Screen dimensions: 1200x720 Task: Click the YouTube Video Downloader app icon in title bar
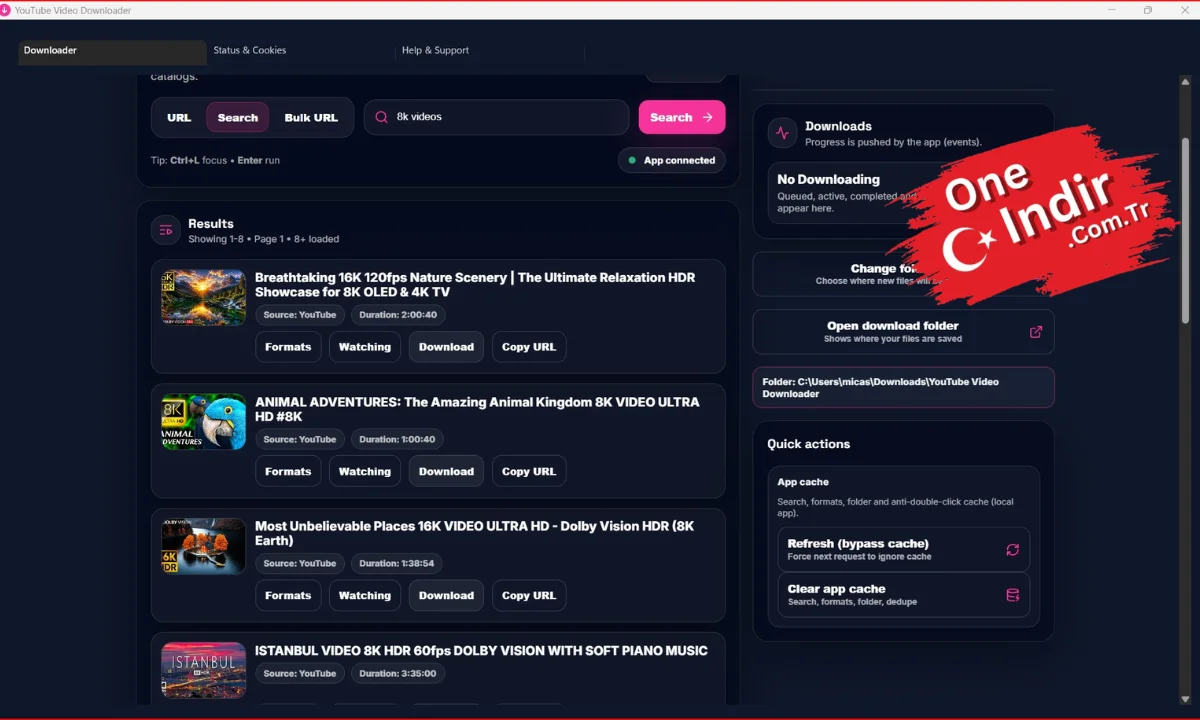(5, 10)
